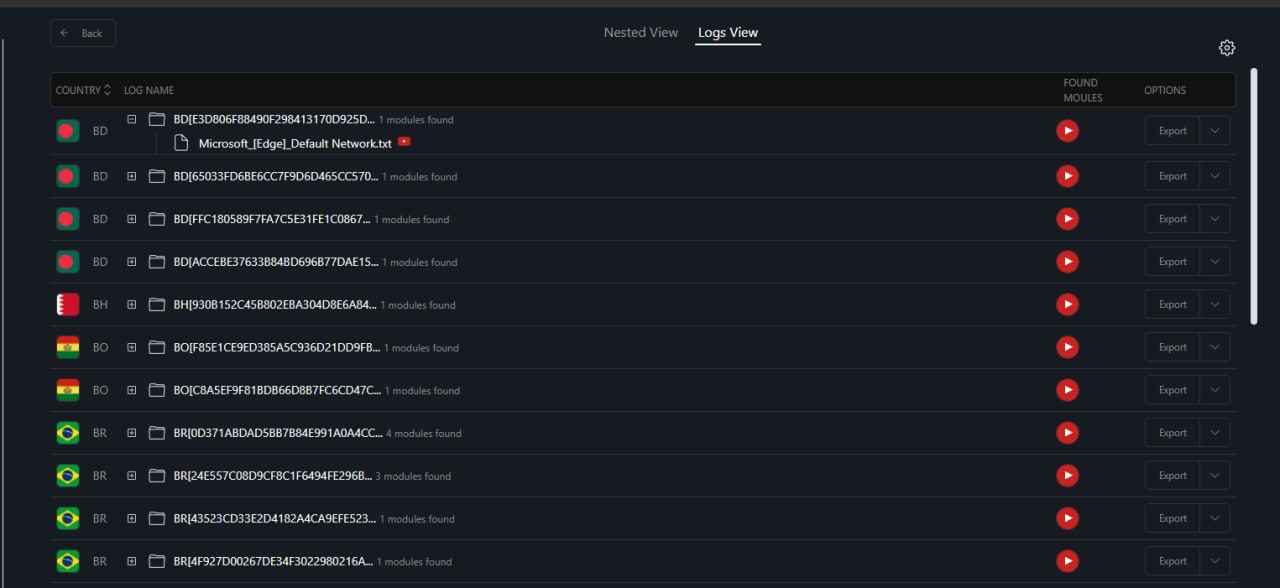Viewport: 1280px width, 588px height.
Task: Expand the BD[65033FD6 log folder
Action: coord(131,176)
